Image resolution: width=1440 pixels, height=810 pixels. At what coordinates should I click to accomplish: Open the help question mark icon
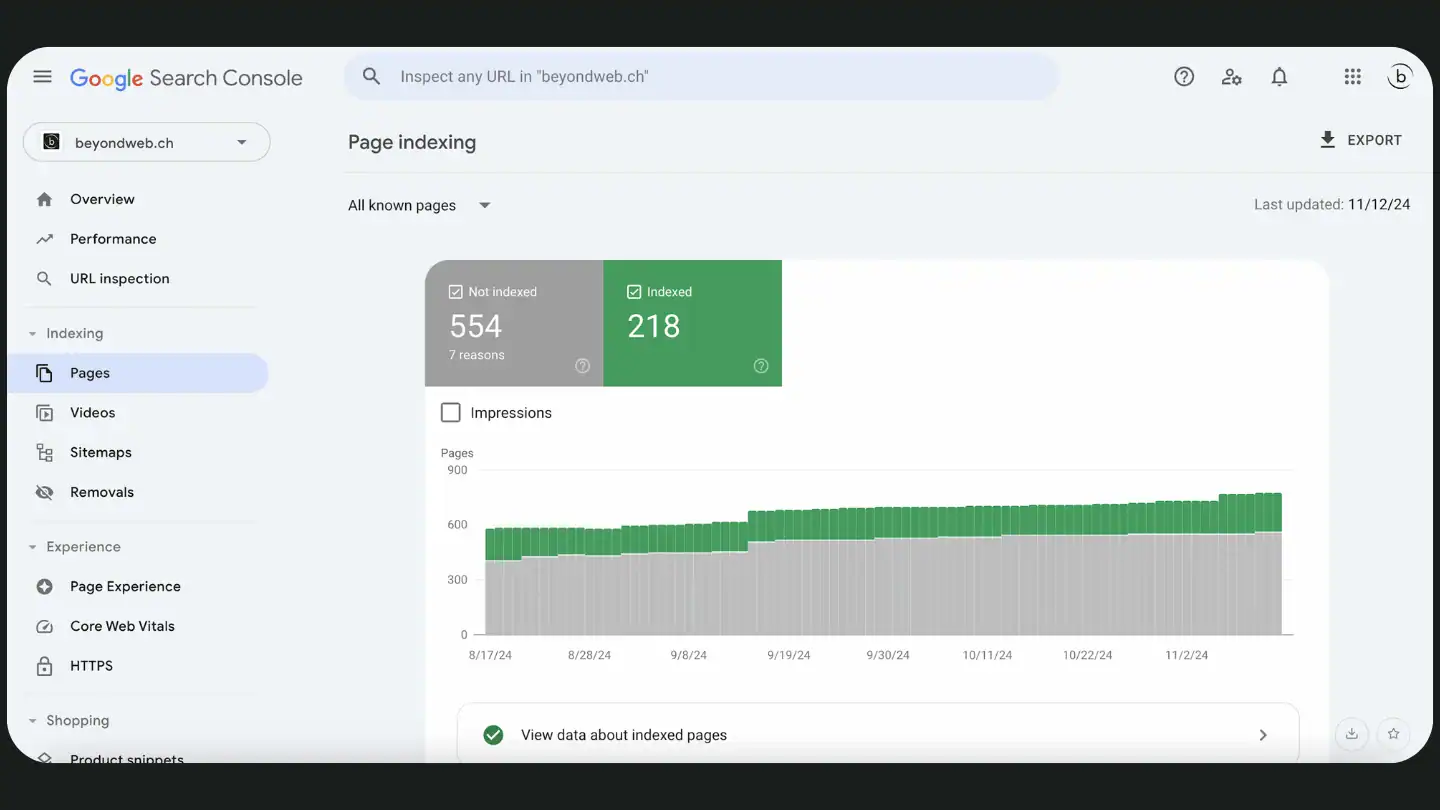coord(1184,77)
